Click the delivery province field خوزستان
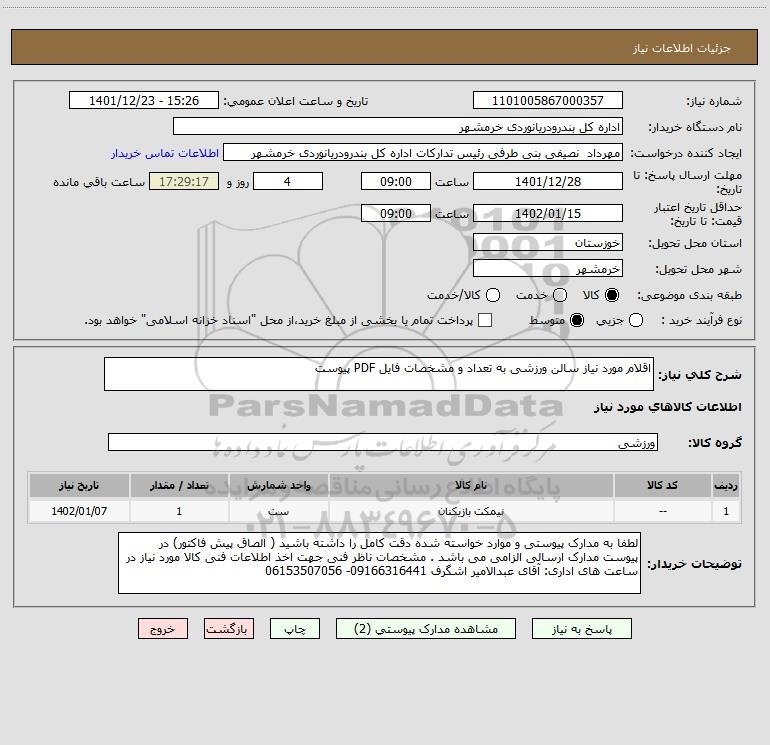 point(548,243)
